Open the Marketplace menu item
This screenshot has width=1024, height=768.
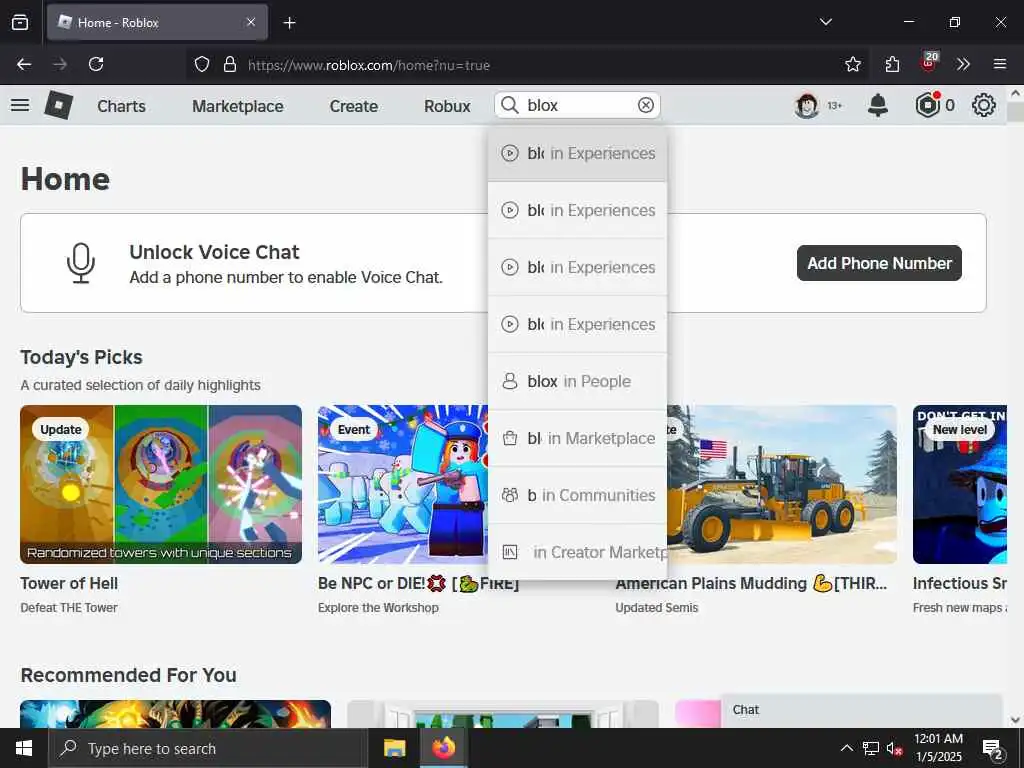coord(238,106)
